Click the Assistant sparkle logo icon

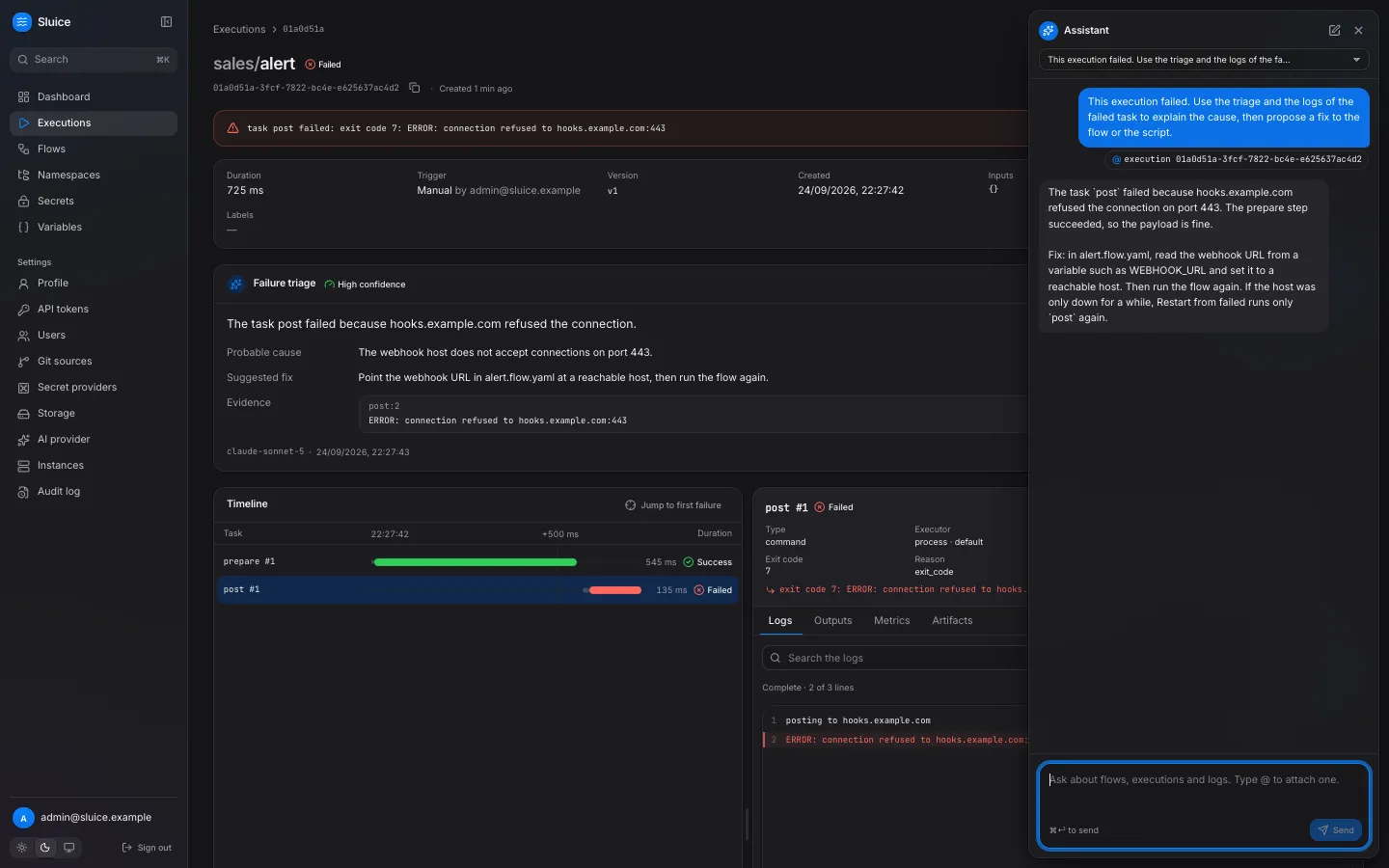pos(1049,30)
